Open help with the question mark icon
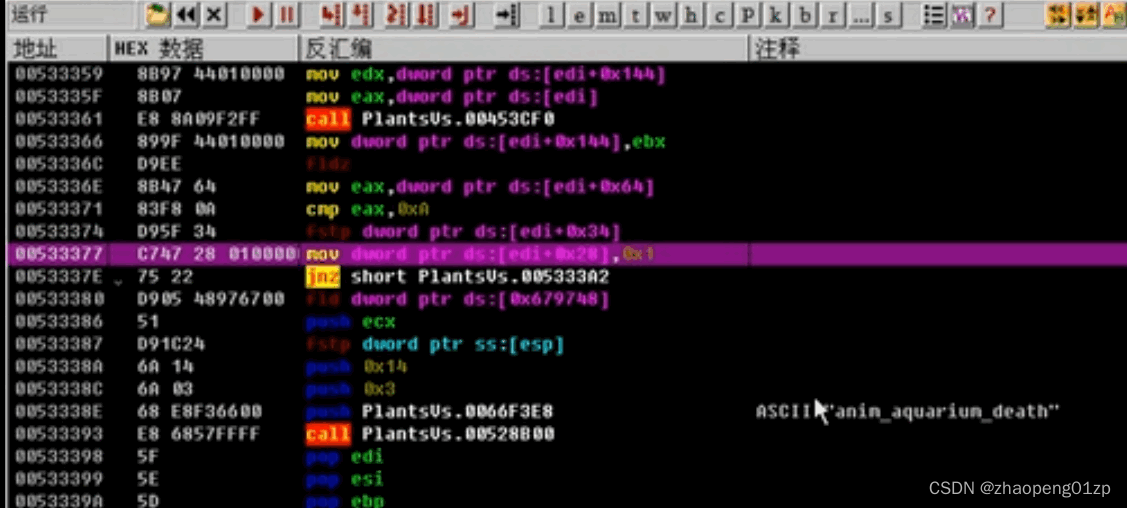The width and height of the screenshot is (1127, 508). click(990, 14)
